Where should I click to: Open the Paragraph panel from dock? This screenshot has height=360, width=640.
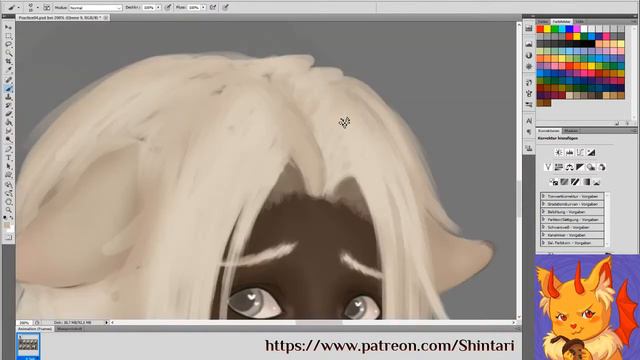529,132
